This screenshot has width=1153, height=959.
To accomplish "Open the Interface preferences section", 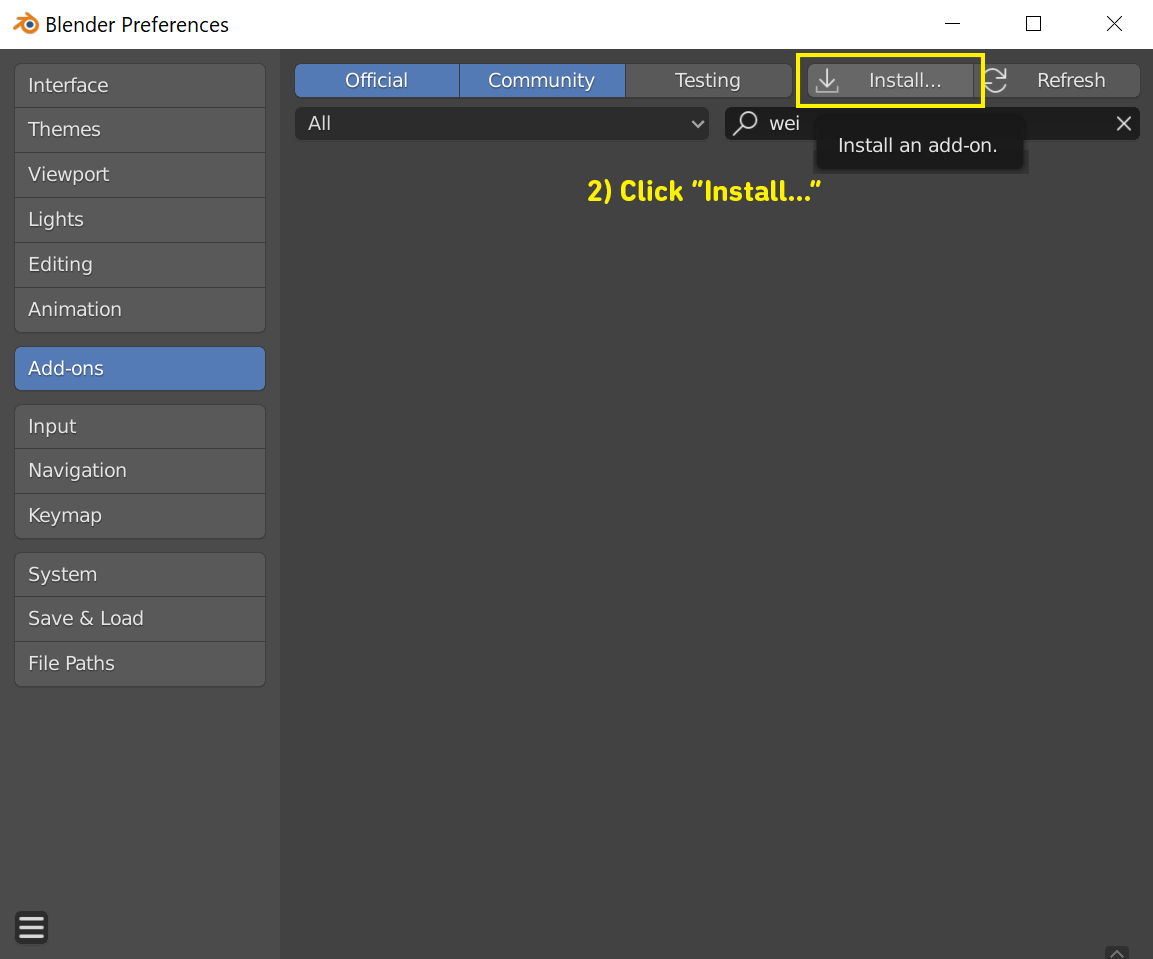I will coord(140,85).
